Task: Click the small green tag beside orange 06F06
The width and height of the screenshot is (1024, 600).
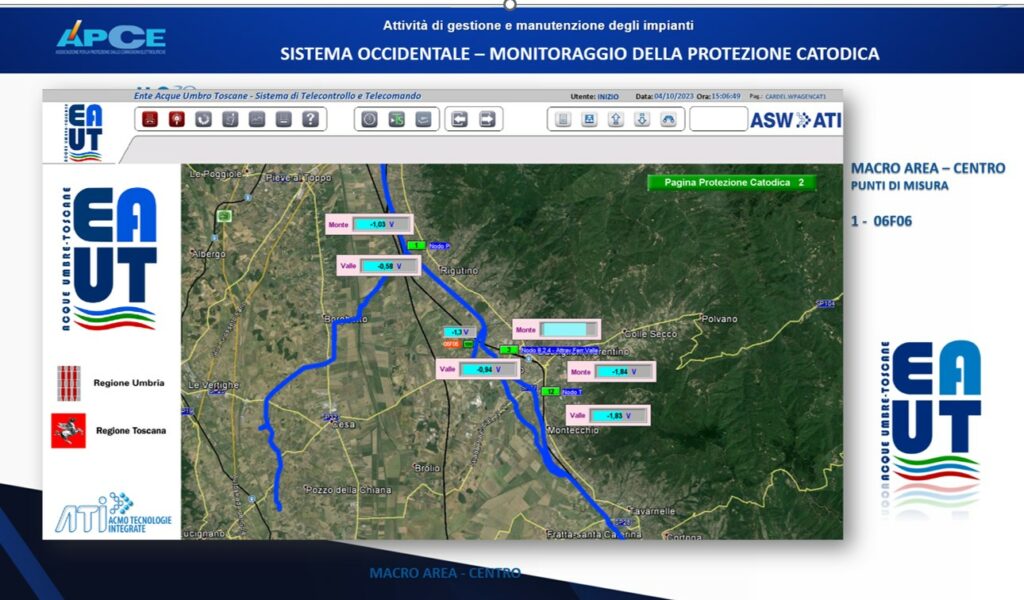Action: pos(468,344)
